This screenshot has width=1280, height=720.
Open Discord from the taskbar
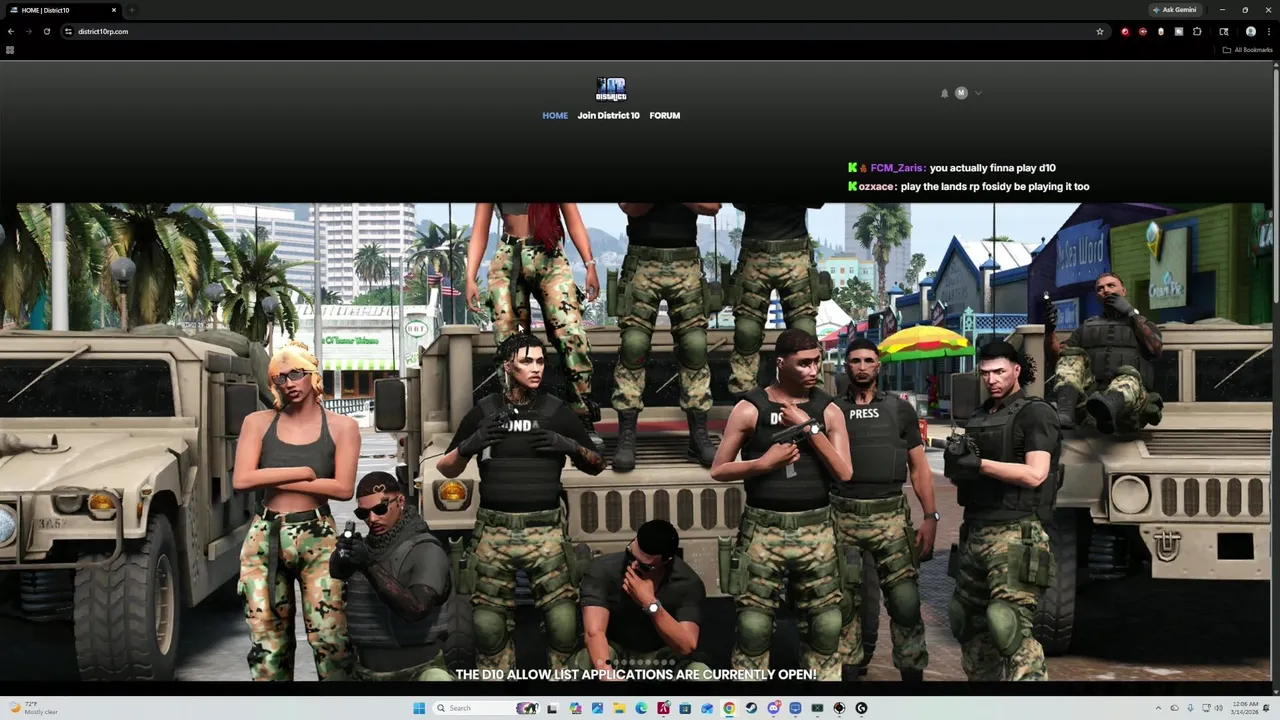pyautogui.click(x=773, y=708)
